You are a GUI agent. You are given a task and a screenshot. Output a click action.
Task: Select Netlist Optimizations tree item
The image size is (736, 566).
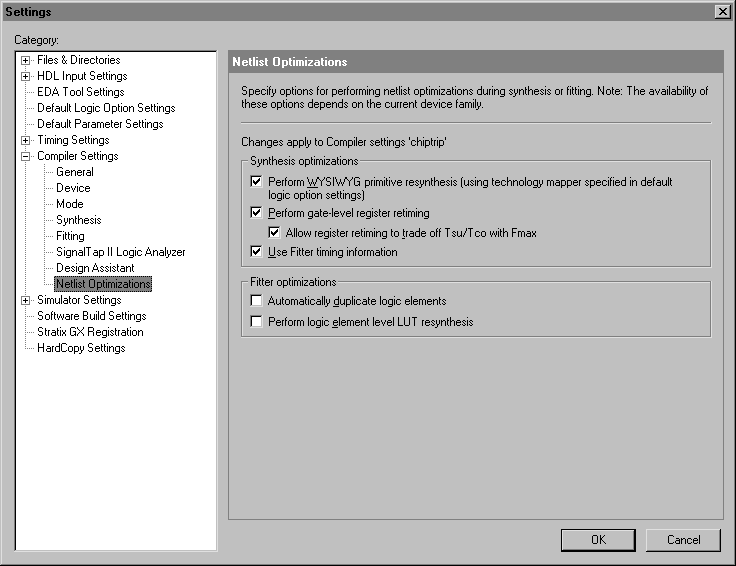point(103,284)
